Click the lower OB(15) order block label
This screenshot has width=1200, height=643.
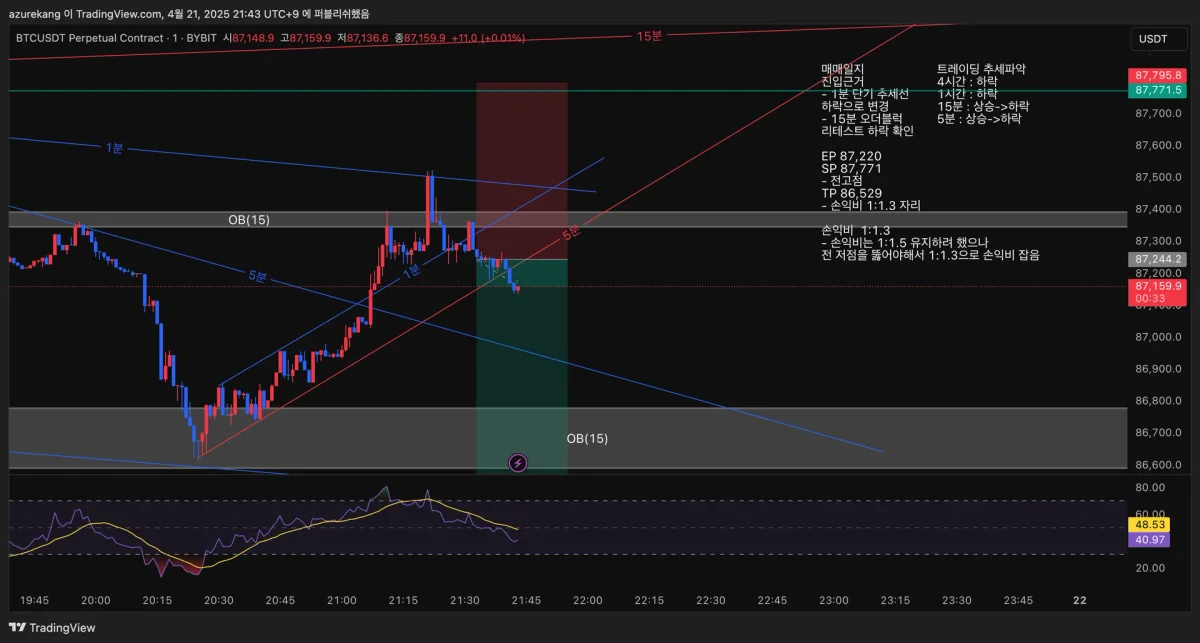tap(587, 438)
